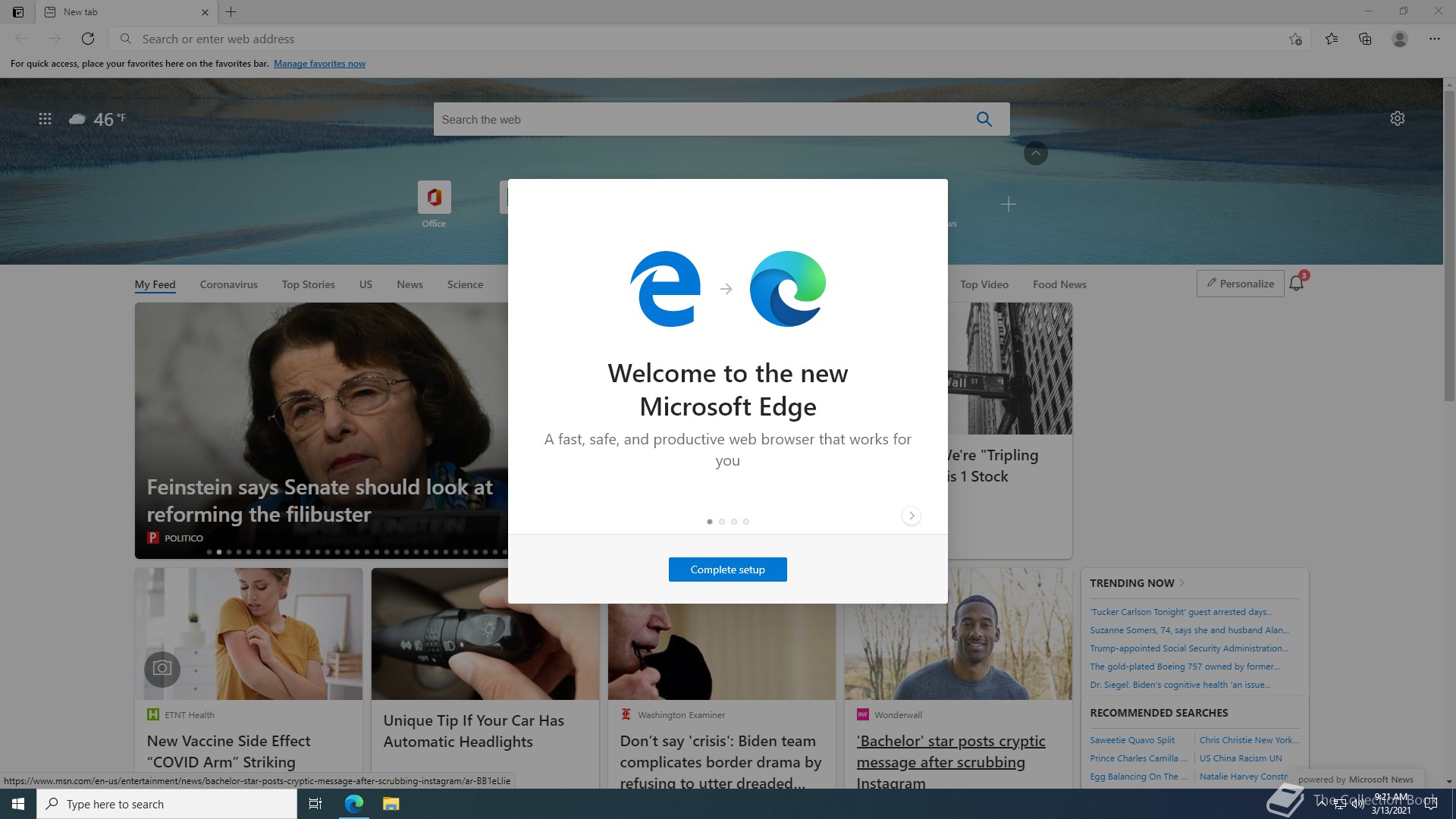Viewport: 1456px width, 819px height.
Task: Select the Top Video tab
Action: pos(984,284)
